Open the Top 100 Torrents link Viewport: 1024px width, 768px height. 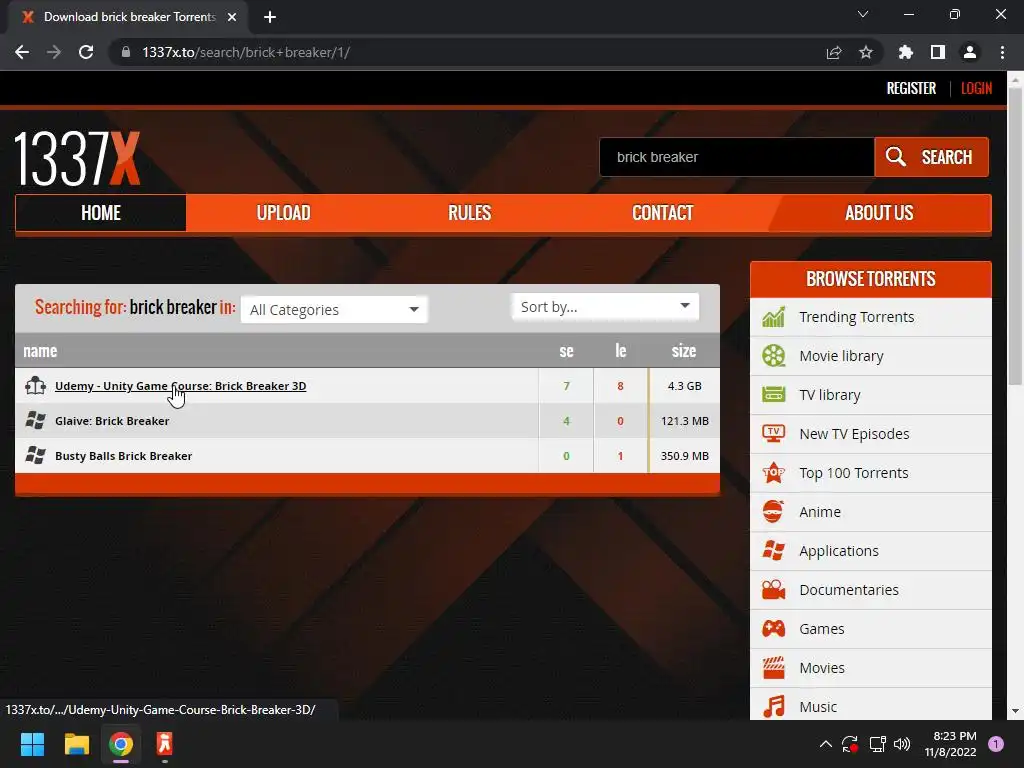point(854,473)
